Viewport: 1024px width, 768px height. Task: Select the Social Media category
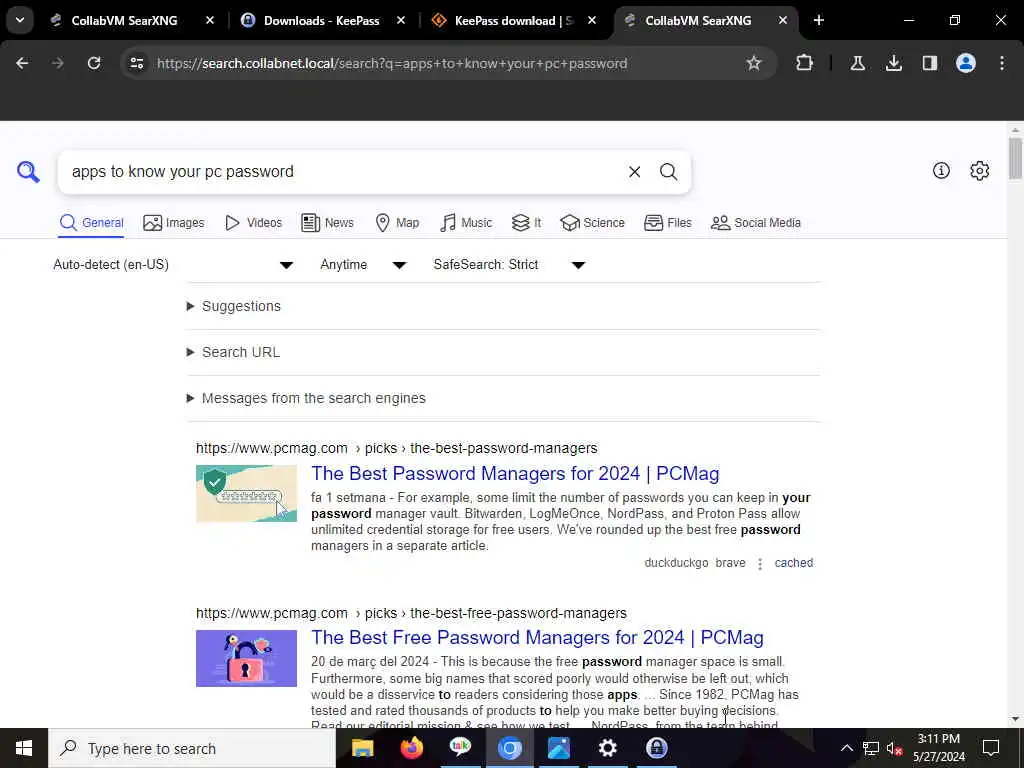point(756,223)
